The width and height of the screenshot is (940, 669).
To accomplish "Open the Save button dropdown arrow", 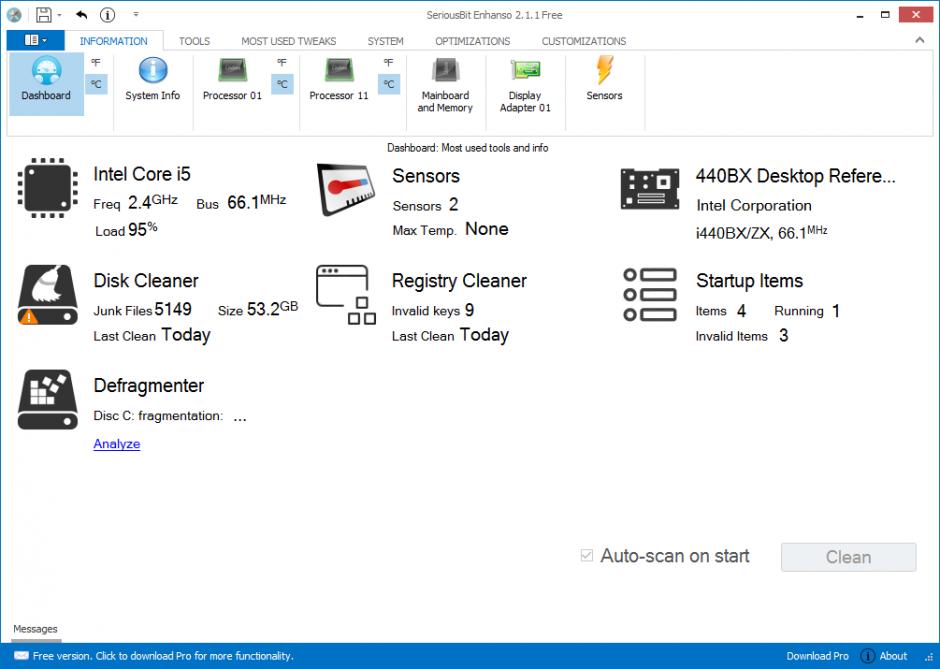I will (x=59, y=15).
